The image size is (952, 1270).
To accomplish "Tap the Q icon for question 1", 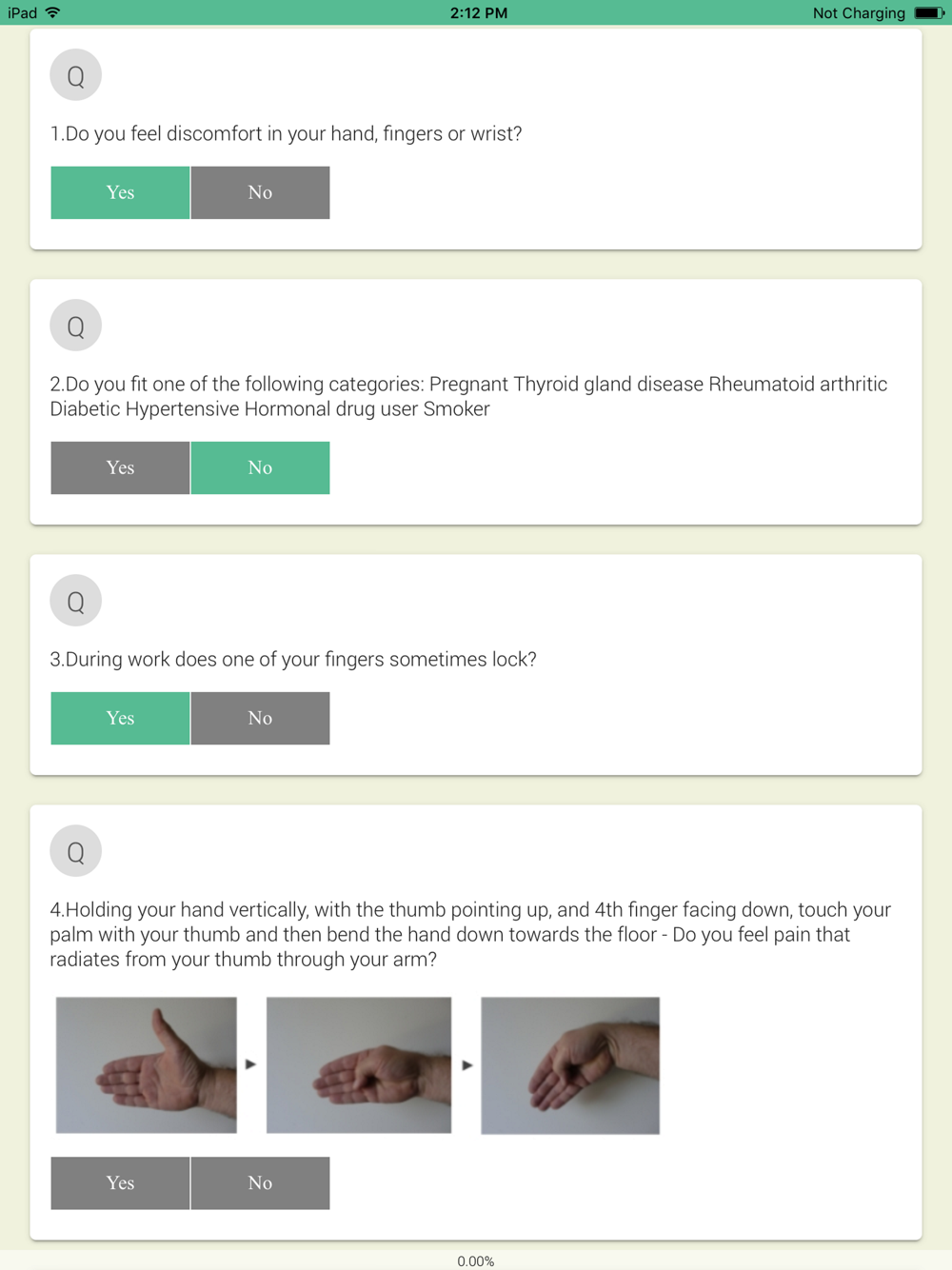I will (75, 75).
